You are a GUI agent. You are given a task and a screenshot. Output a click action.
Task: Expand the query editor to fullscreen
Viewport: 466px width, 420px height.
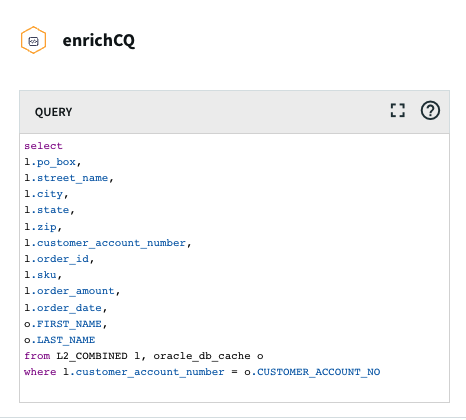pyautogui.click(x=398, y=110)
